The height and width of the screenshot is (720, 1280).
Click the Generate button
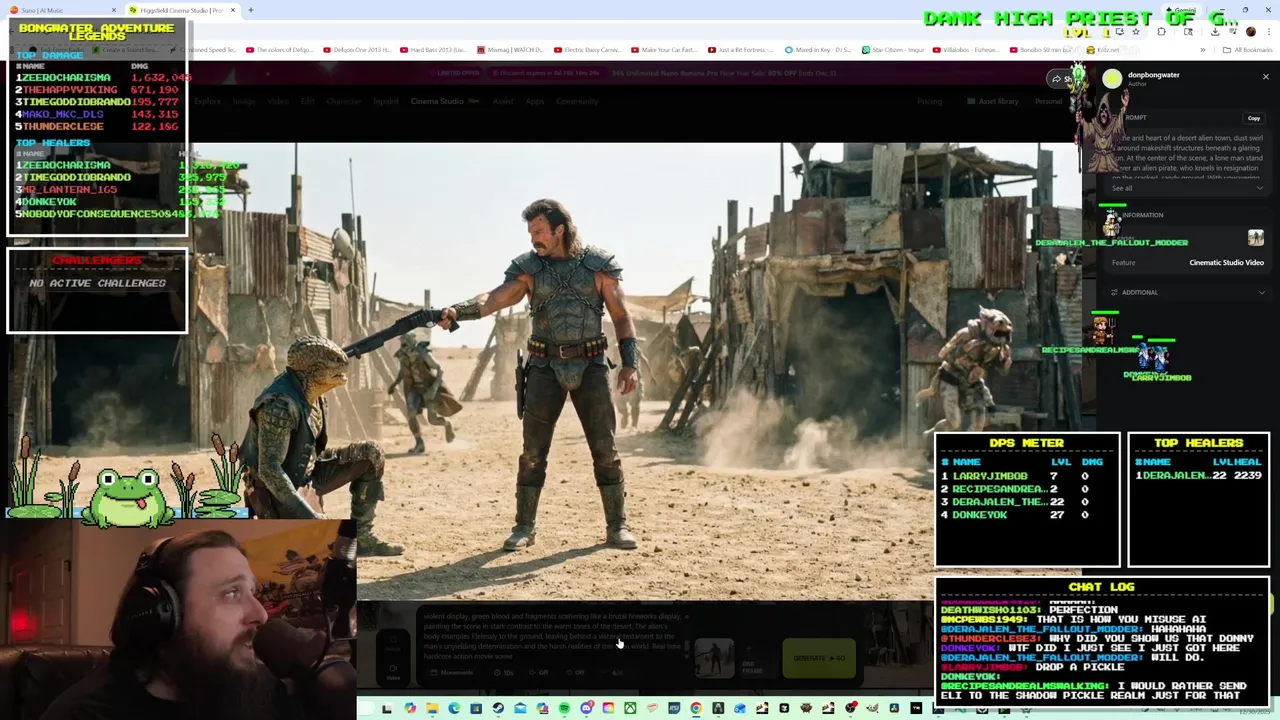click(x=819, y=658)
